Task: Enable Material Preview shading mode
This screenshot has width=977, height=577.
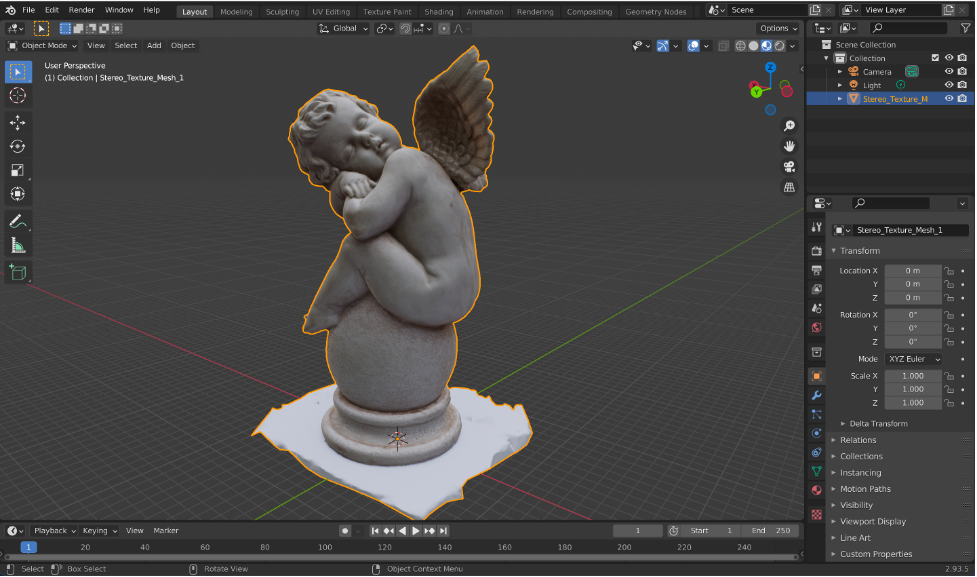Action: [765, 45]
